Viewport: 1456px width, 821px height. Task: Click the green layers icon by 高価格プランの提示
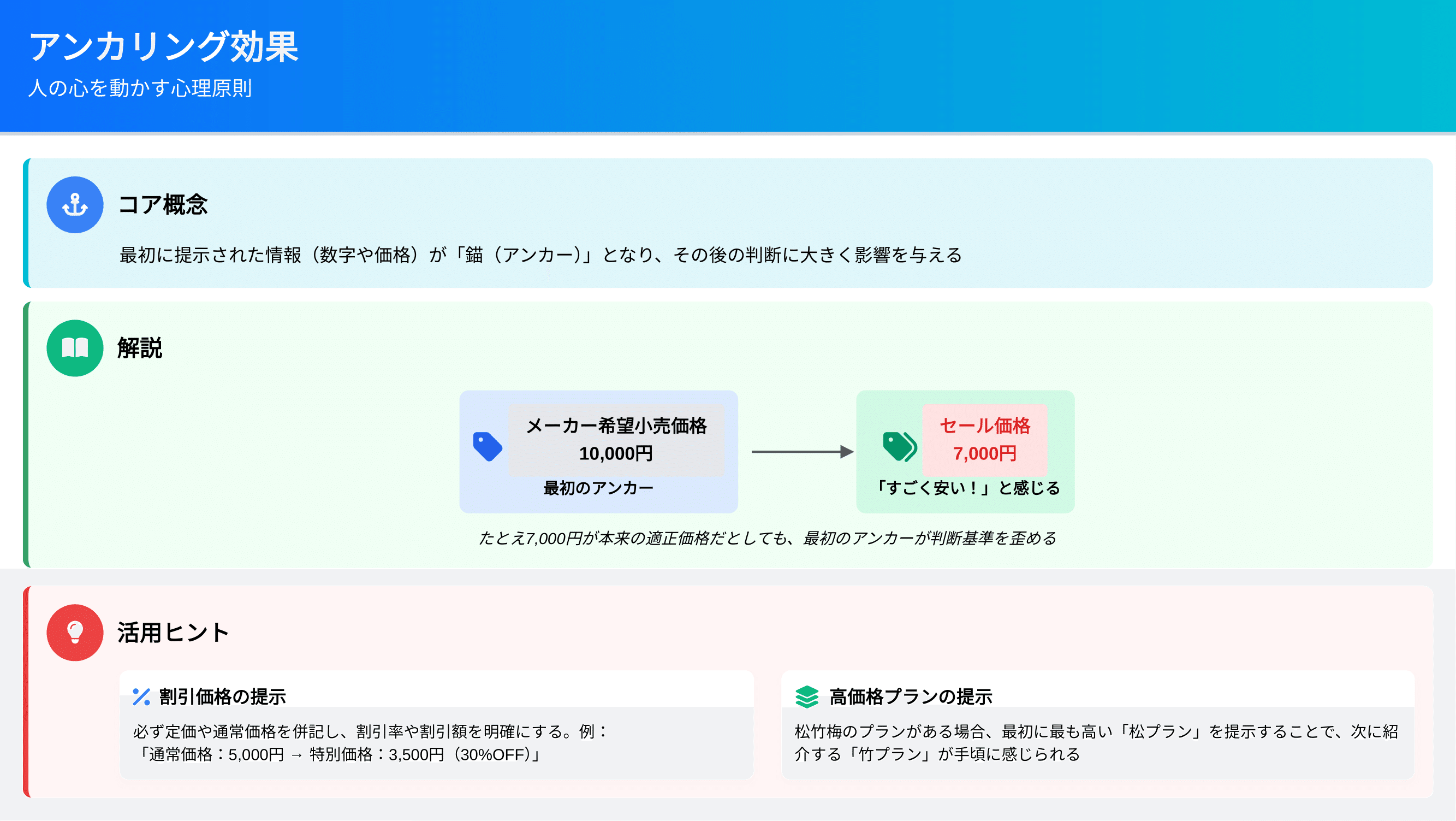806,696
